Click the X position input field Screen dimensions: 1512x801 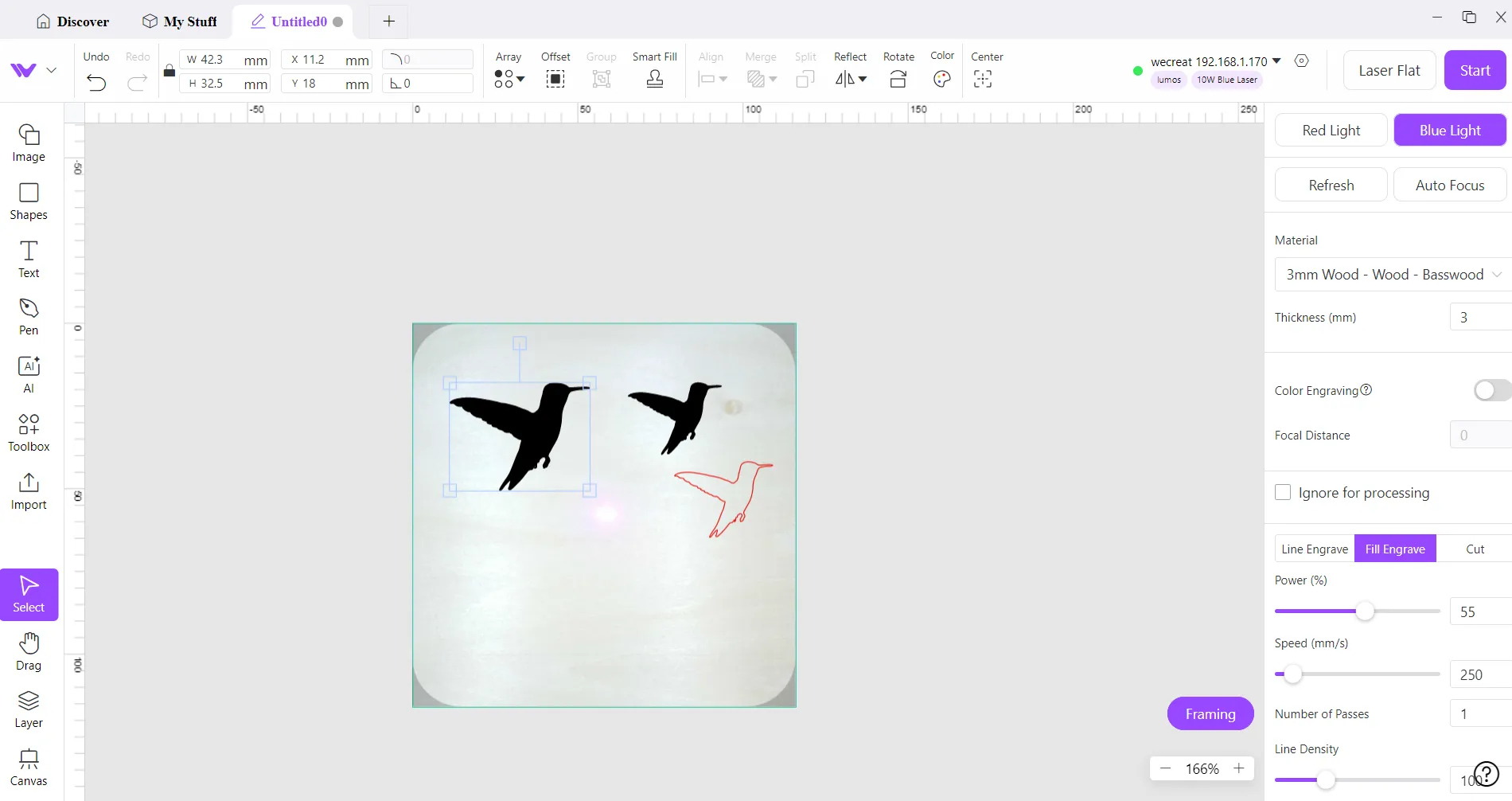click(327, 60)
